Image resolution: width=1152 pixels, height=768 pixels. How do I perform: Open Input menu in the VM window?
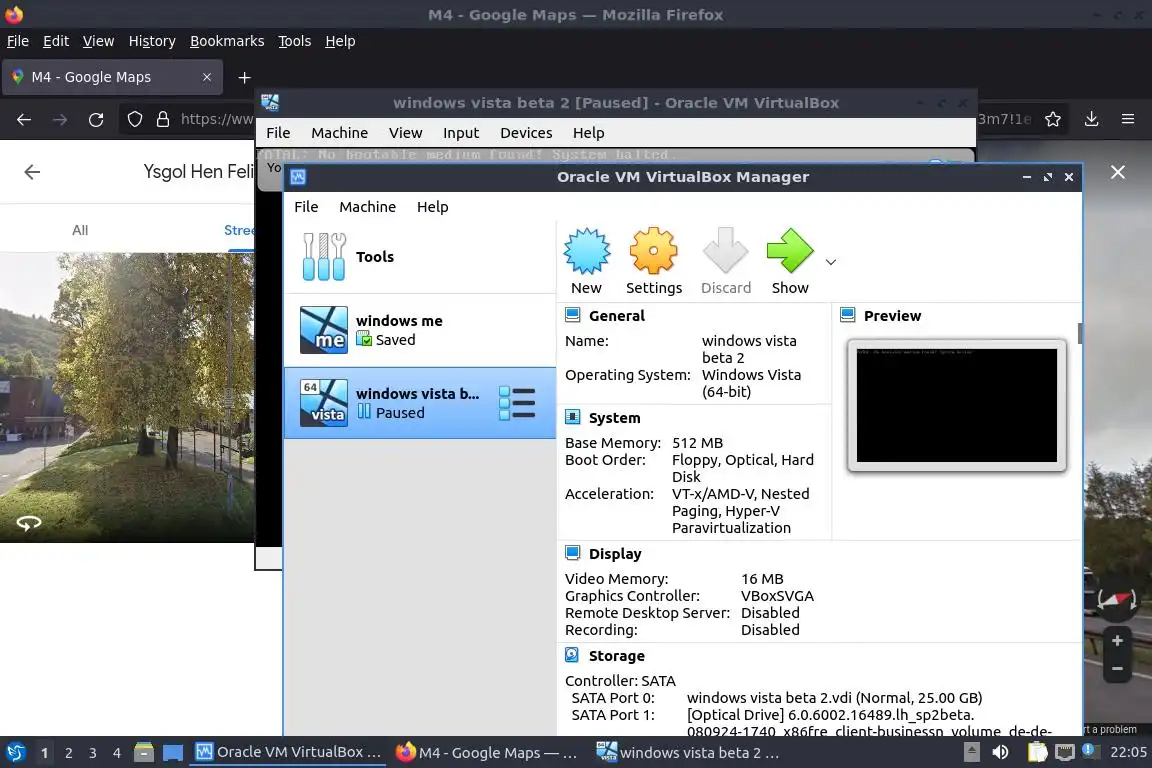[x=461, y=133]
